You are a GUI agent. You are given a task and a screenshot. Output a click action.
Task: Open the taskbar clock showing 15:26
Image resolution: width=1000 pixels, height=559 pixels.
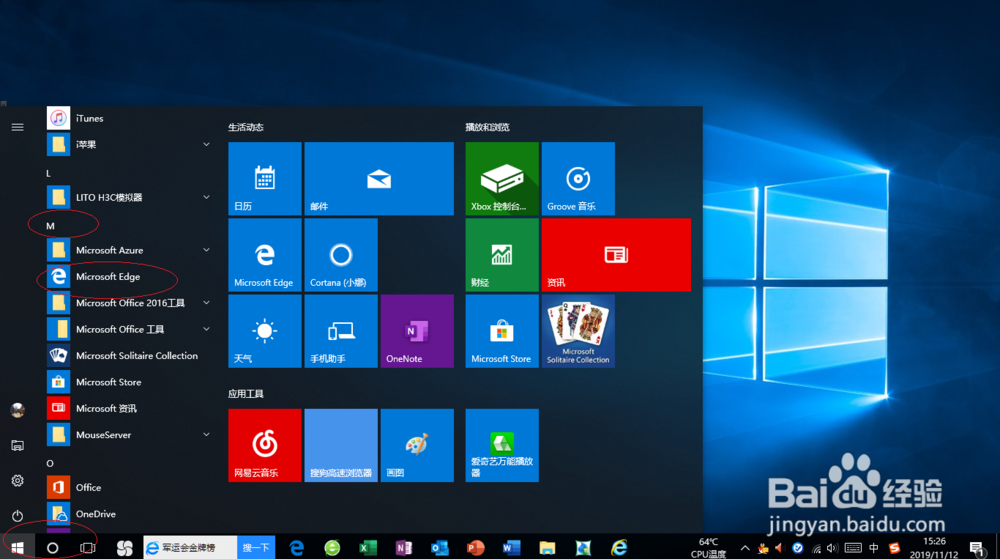(934, 548)
